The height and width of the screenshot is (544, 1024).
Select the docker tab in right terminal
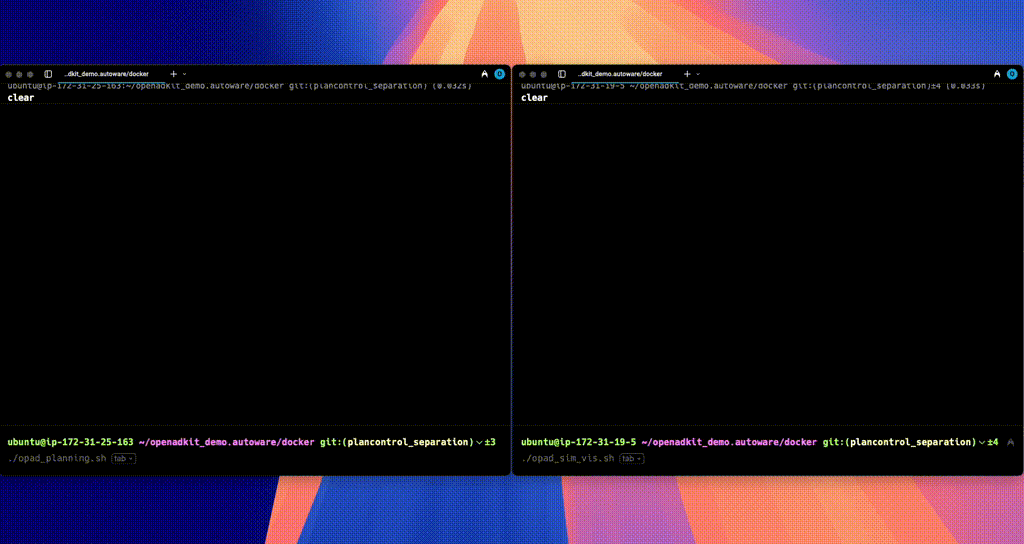point(620,74)
